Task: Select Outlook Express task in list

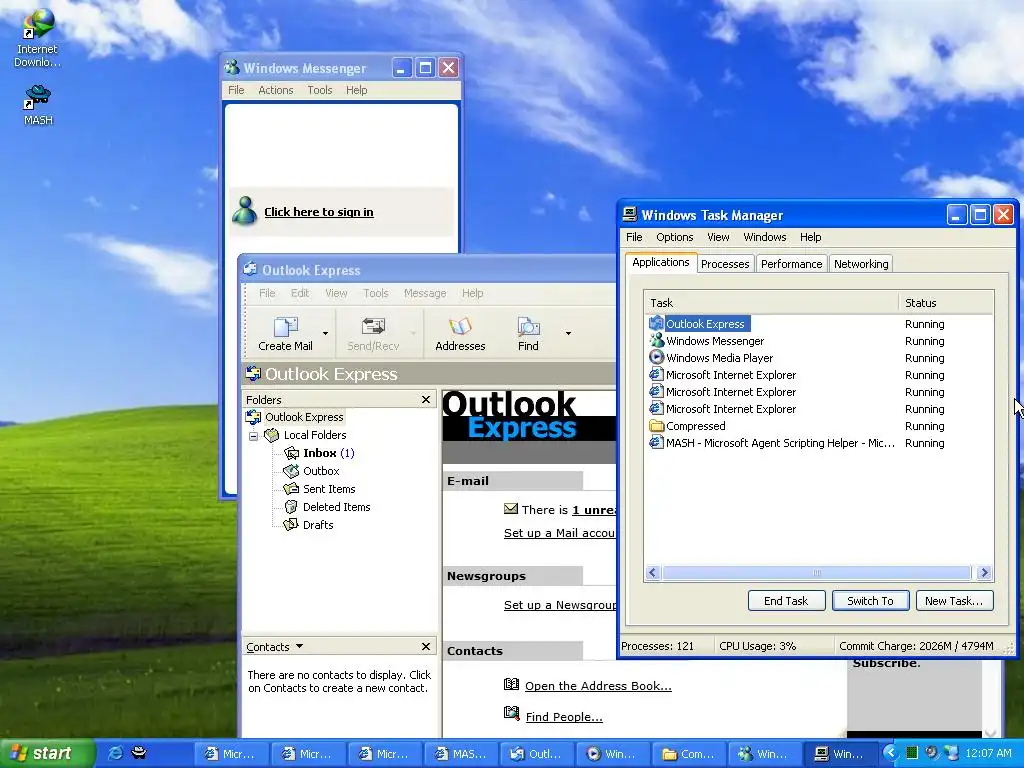Action: coord(818,324)
